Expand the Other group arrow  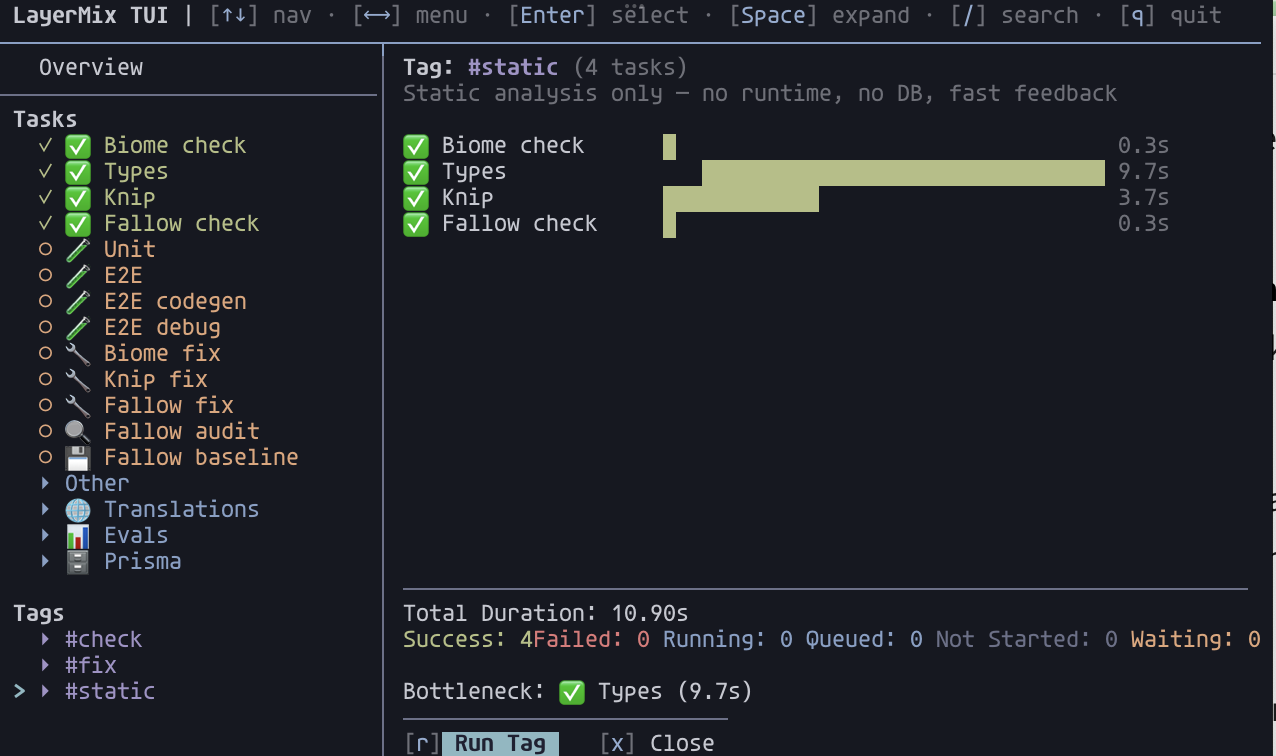45,484
